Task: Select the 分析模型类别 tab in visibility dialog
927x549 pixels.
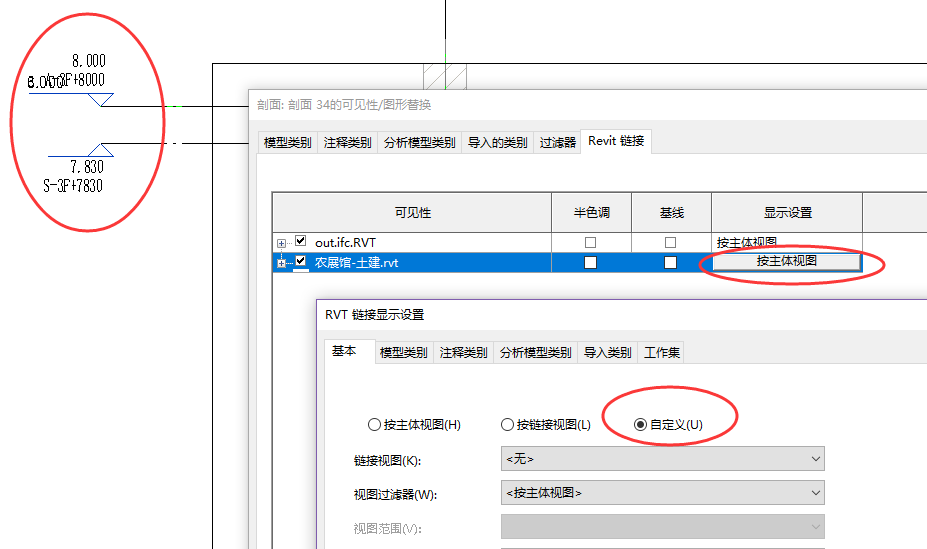Action: click(x=419, y=142)
